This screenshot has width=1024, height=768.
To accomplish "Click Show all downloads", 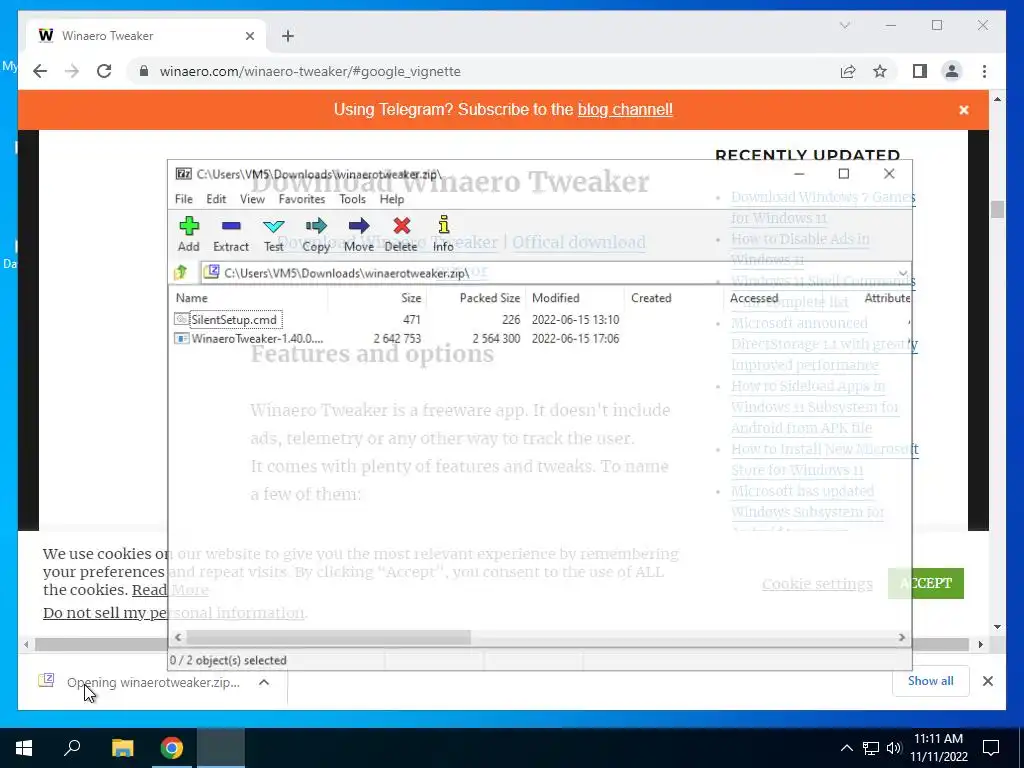I will pos(931,681).
